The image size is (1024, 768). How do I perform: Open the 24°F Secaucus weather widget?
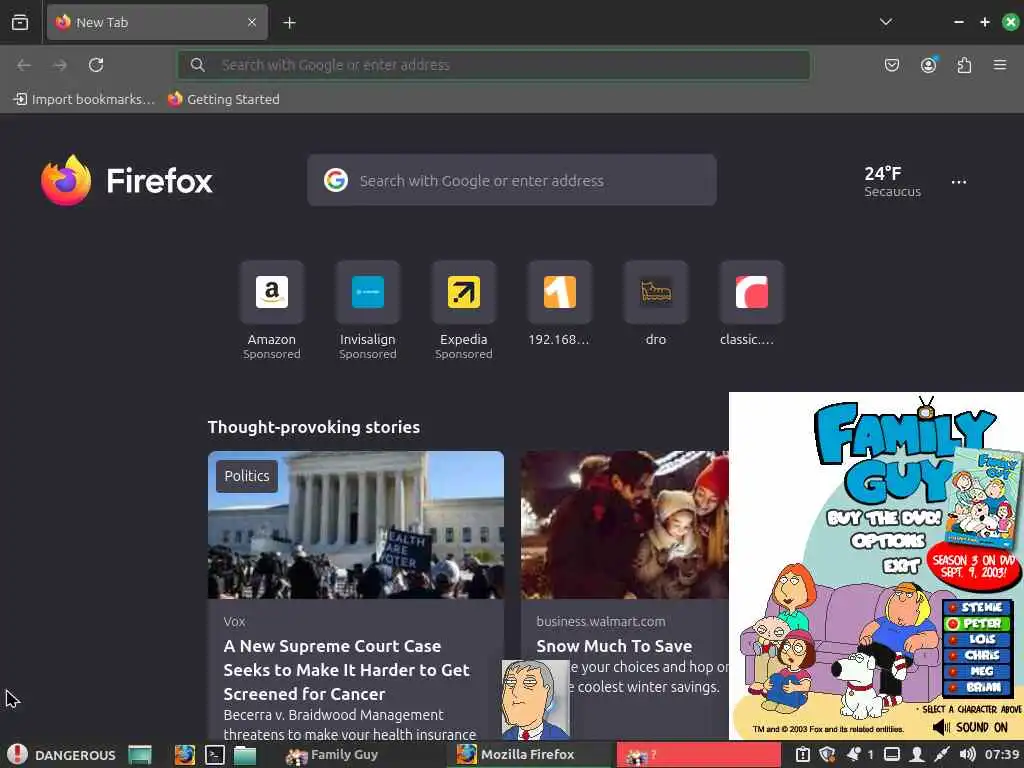tap(892, 181)
